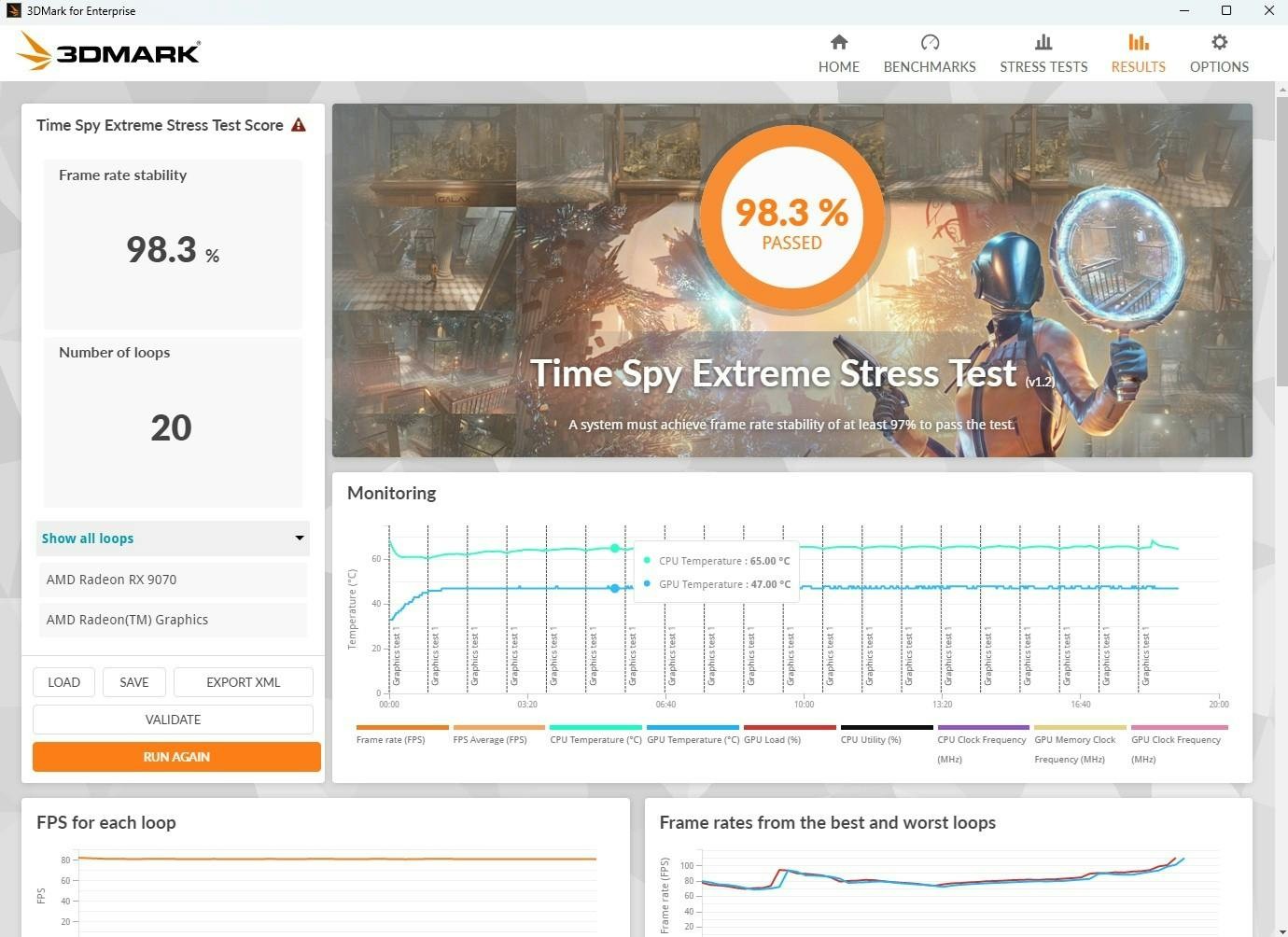Click the Monitoring heading
The width and height of the screenshot is (1288, 937).
[x=392, y=494]
